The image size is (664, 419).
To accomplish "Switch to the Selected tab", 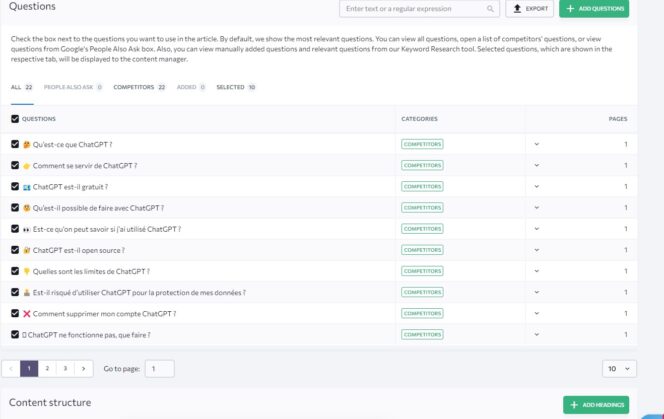I will pyautogui.click(x=236, y=87).
